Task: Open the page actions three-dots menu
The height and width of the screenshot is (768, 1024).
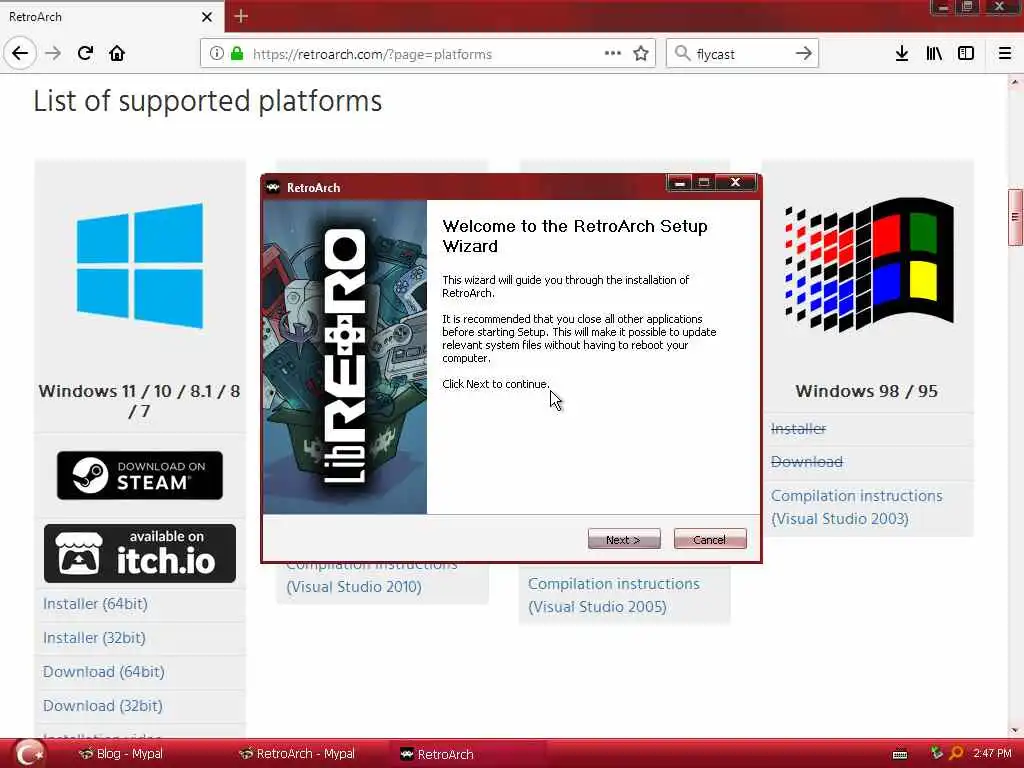Action: (x=613, y=53)
